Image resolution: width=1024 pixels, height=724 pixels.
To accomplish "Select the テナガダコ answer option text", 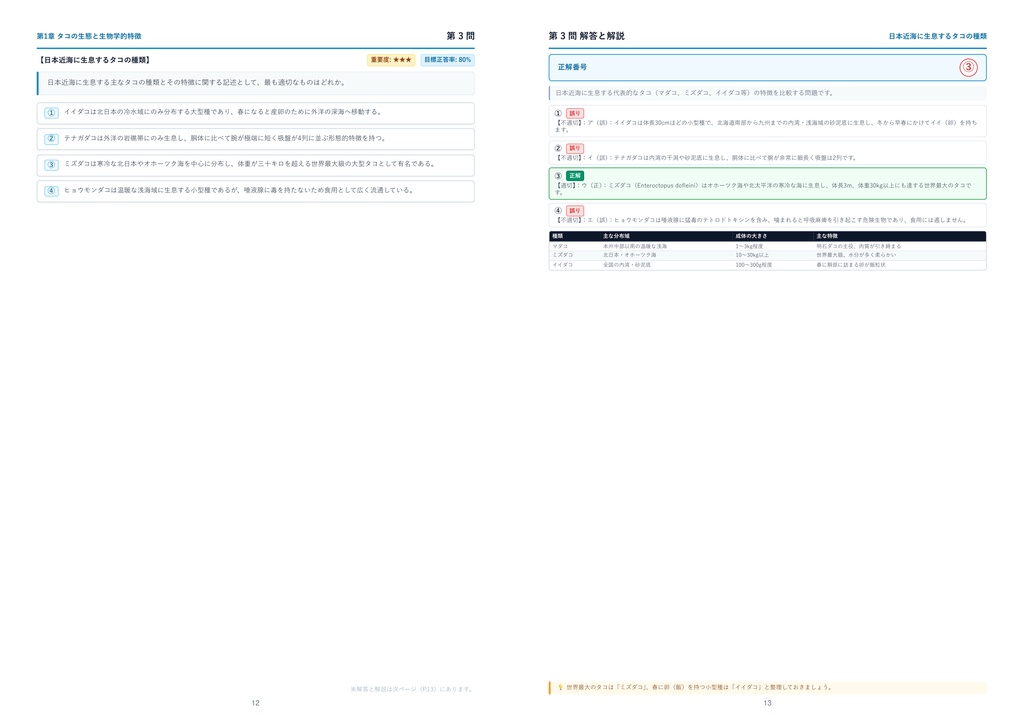I will (x=225, y=138).
